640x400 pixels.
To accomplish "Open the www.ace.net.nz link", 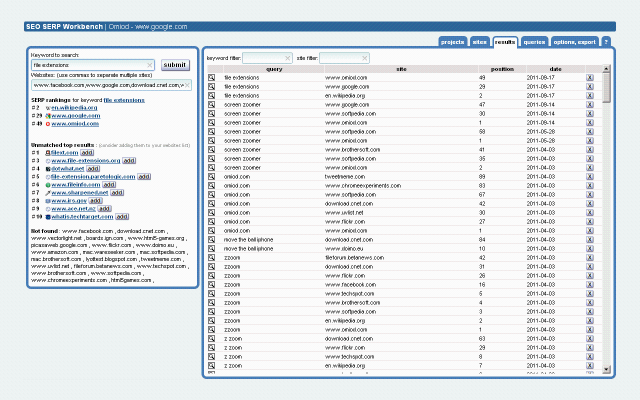I will click(x=73, y=209).
